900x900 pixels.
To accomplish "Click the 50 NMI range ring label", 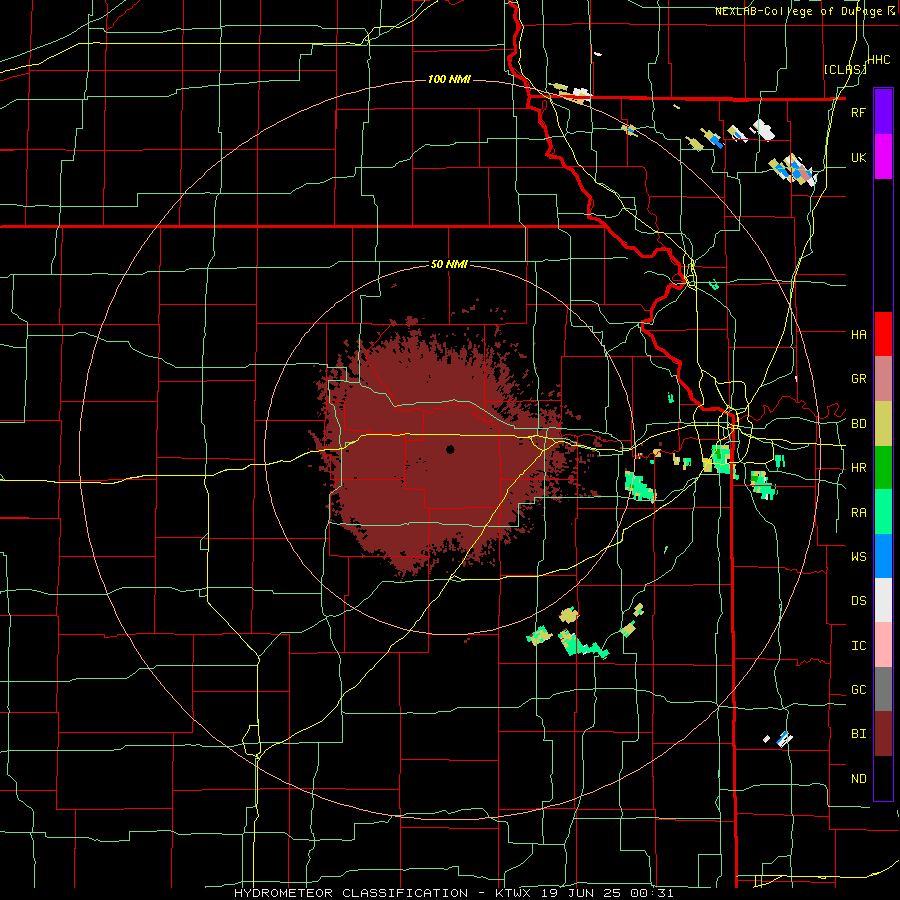I will pos(449,264).
